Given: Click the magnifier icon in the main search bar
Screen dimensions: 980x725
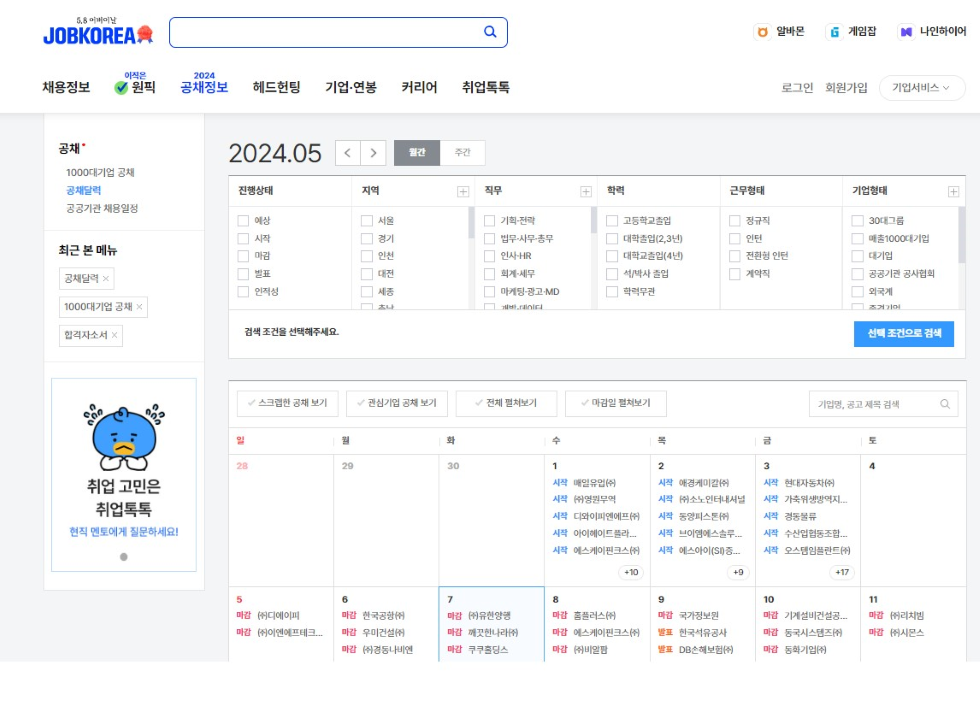Looking at the screenshot, I should coord(489,31).
